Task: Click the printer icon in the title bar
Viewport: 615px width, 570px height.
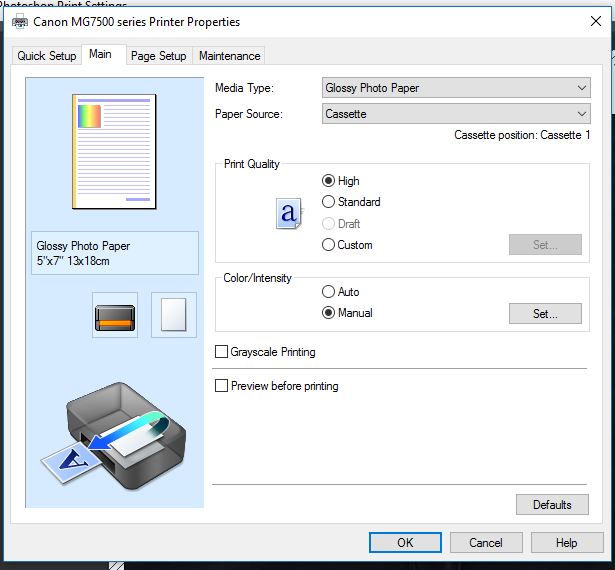Action: coord(20,21)
